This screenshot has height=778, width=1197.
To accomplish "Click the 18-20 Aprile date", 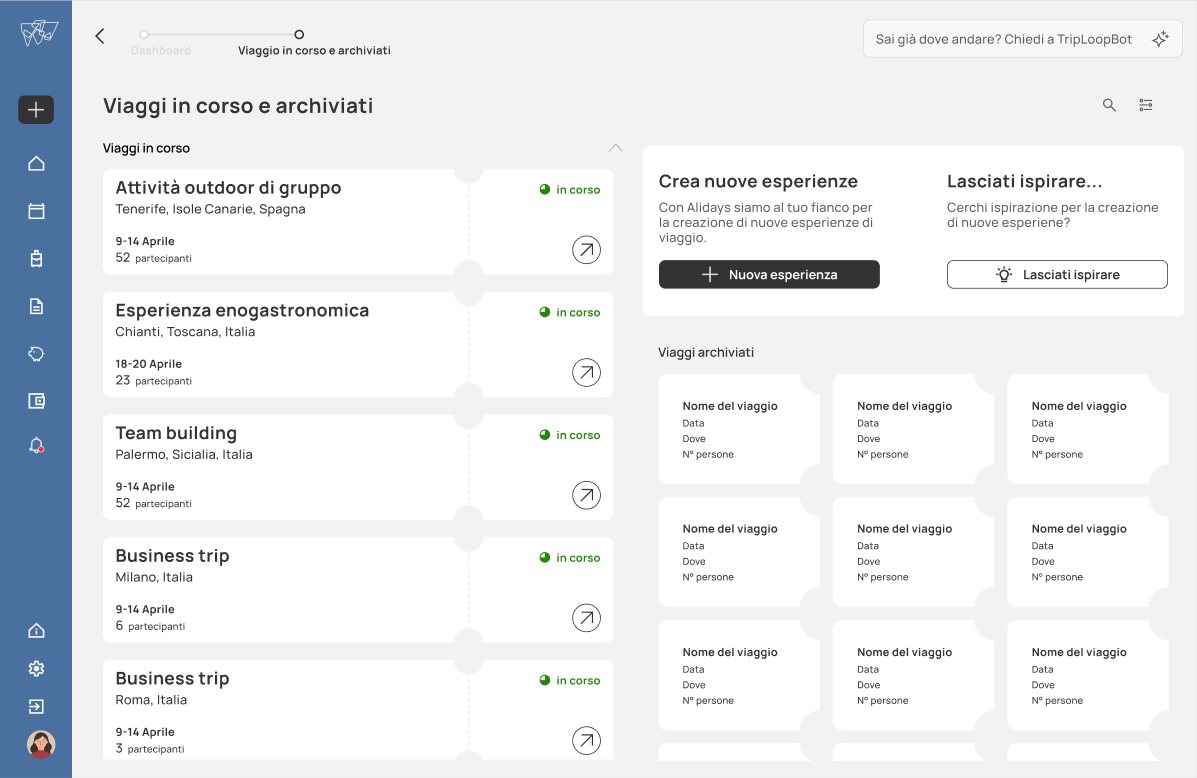I will [149, 364].
